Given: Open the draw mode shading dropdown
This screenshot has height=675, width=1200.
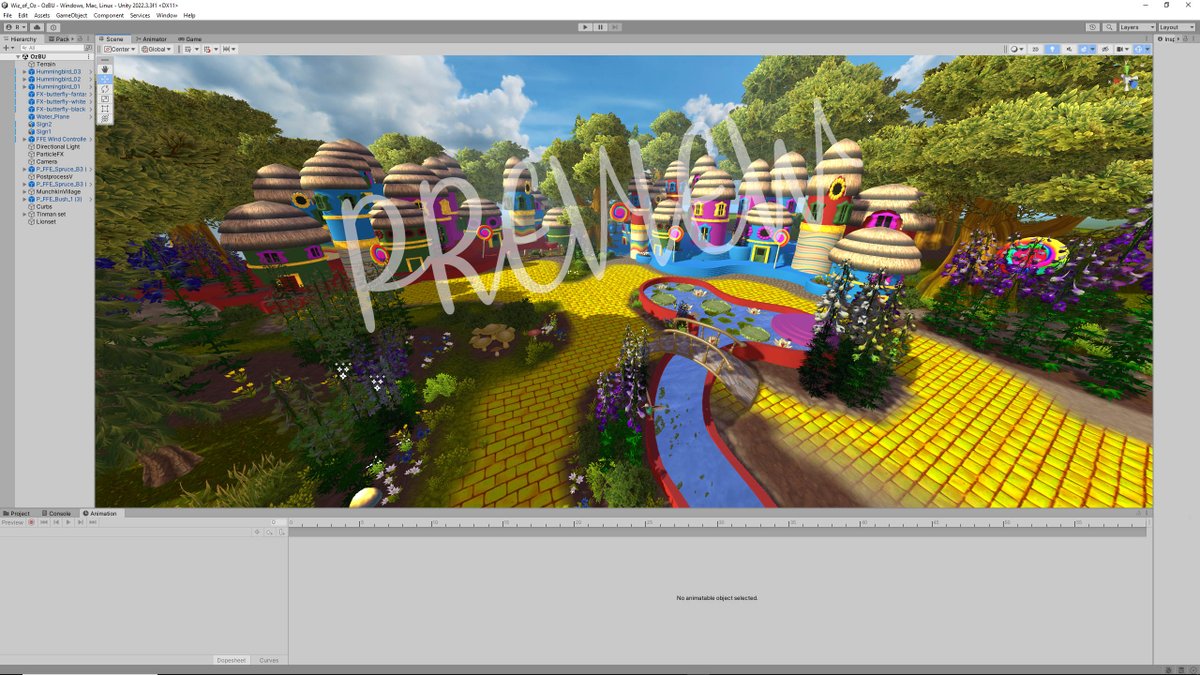Looking at the screenshot, I should (x=1017, y=49).
